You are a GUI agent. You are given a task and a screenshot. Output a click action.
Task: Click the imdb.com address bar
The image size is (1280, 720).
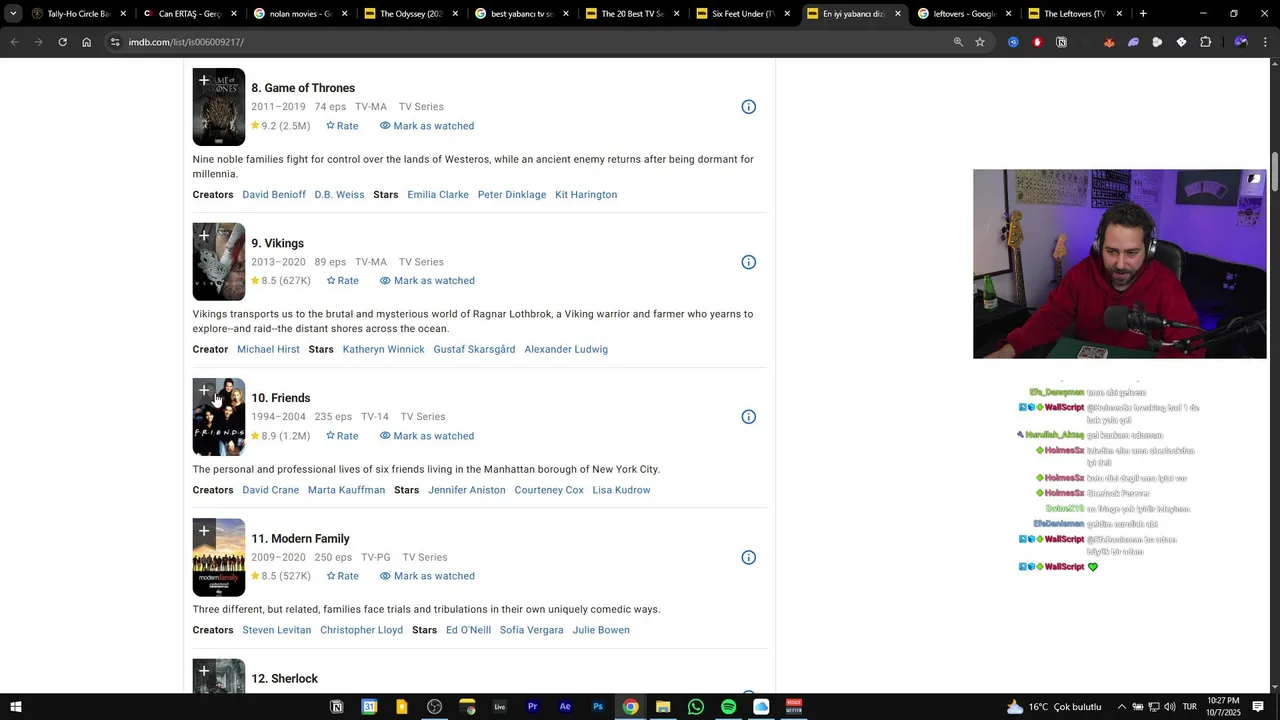tap(530, 42)
